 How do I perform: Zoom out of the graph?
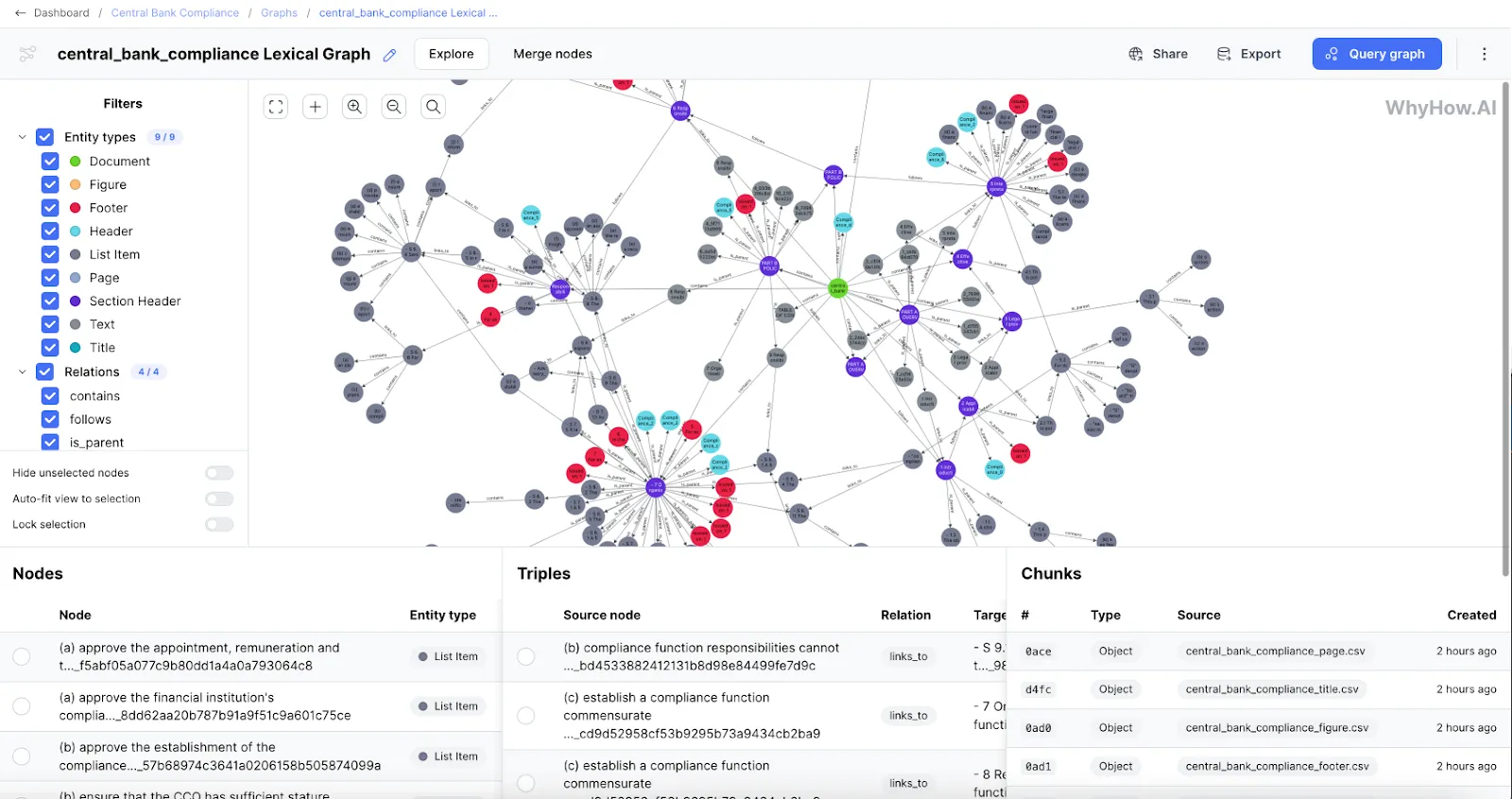(x=394, y=107)
